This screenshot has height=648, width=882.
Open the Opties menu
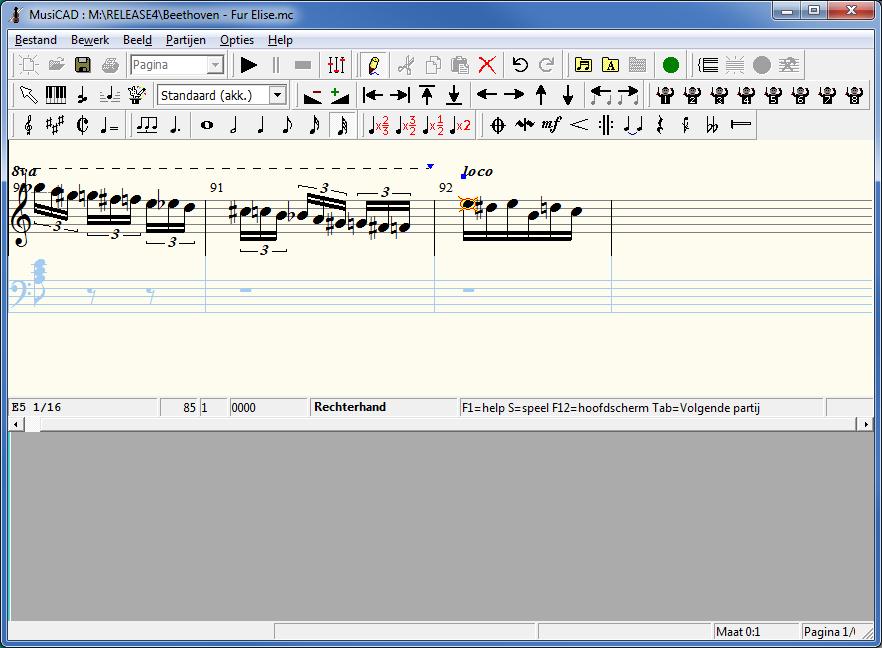pyautogui.click(x=237, y=40)
